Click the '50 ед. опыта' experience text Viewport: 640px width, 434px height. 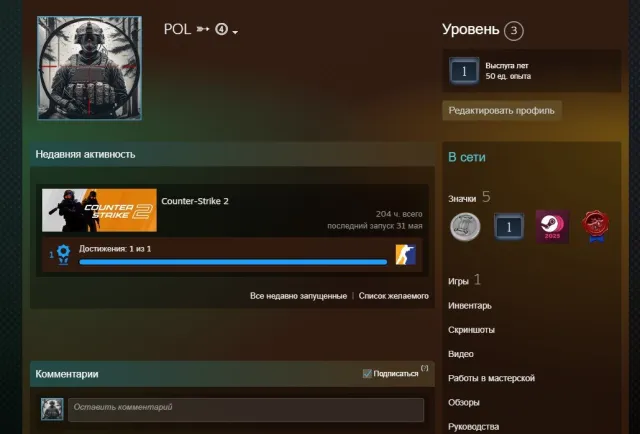508,76
